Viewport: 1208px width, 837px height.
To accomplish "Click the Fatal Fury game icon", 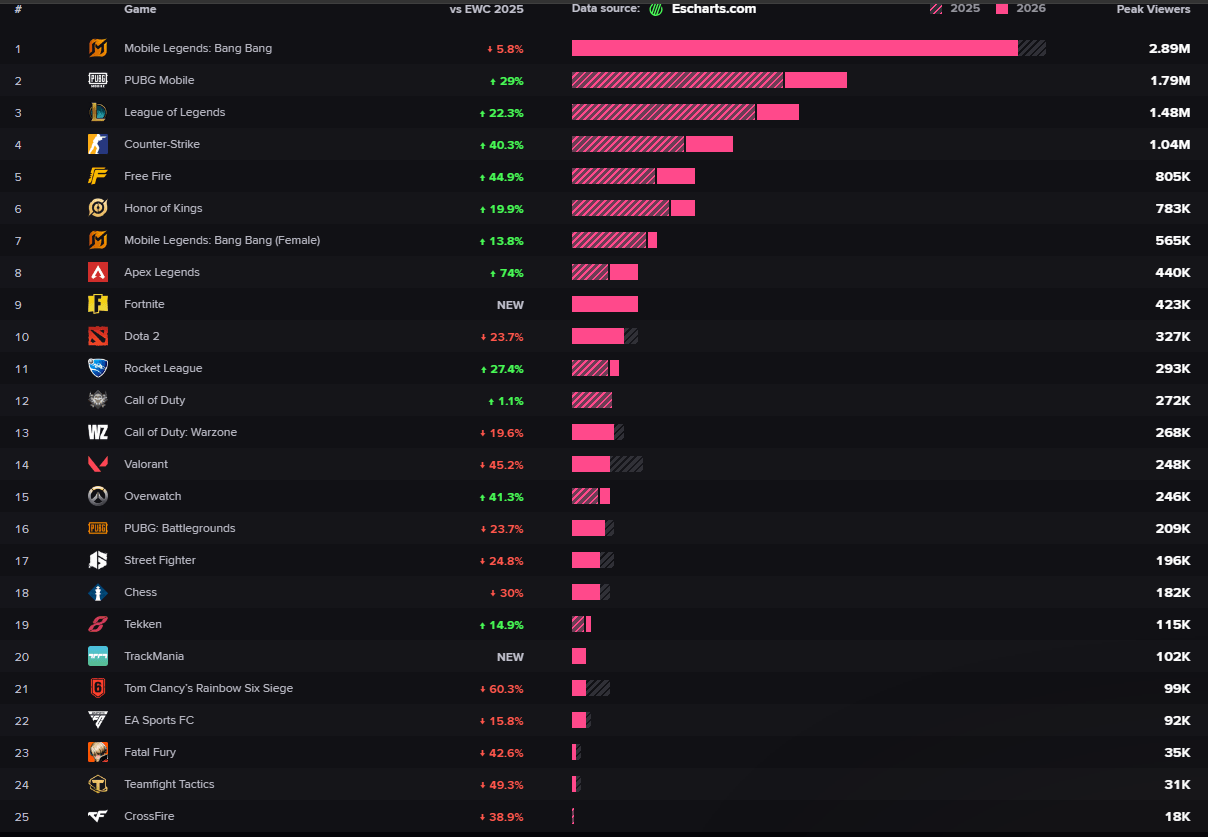I will pos(98,752).
